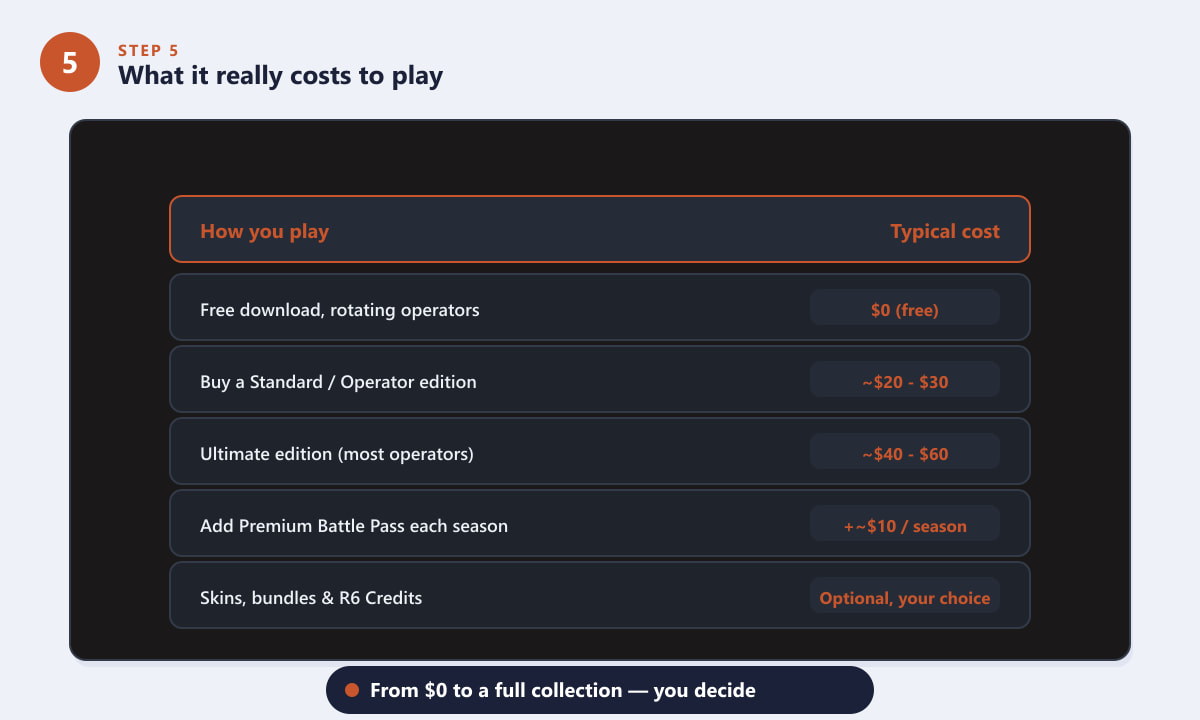
Task: Click 'From $0 to a full collection' banner
Action: (600, 690)
